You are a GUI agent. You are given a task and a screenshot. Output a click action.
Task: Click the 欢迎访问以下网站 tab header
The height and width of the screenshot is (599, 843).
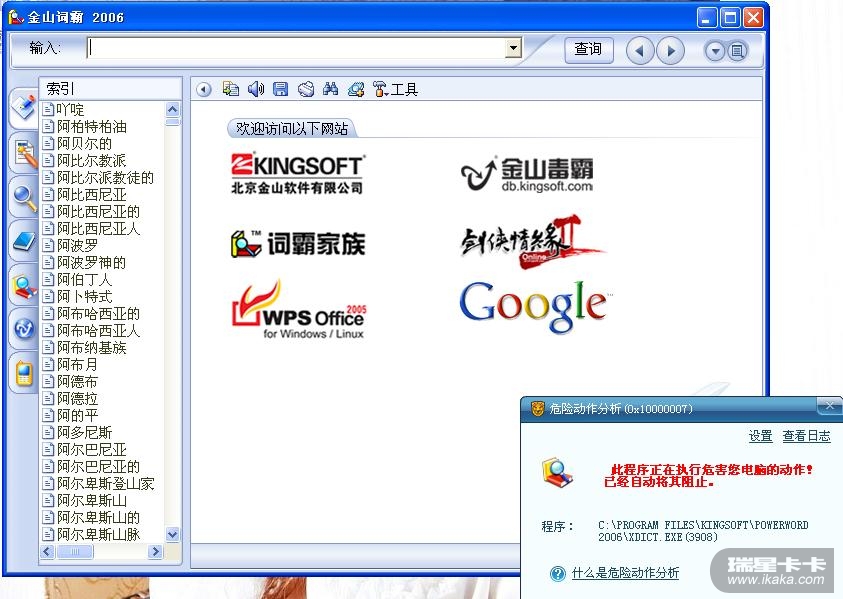[x=292, y=129]
